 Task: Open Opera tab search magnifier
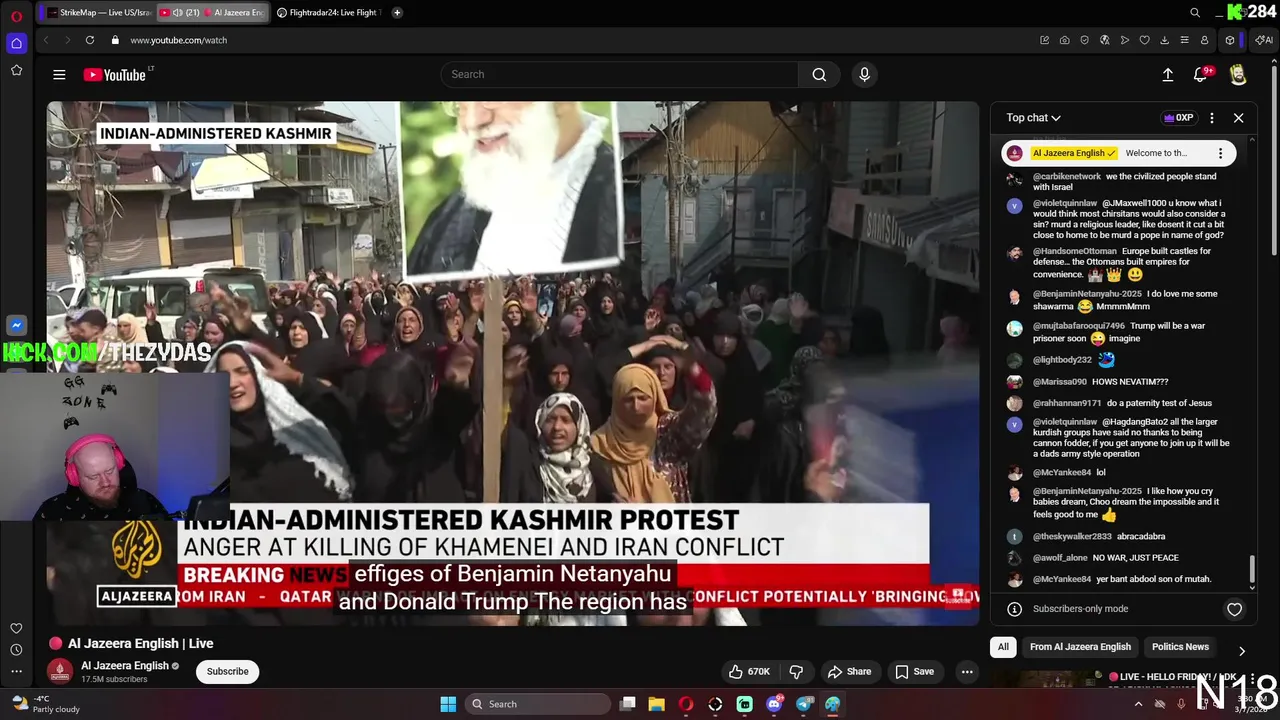click(1194, 12)
